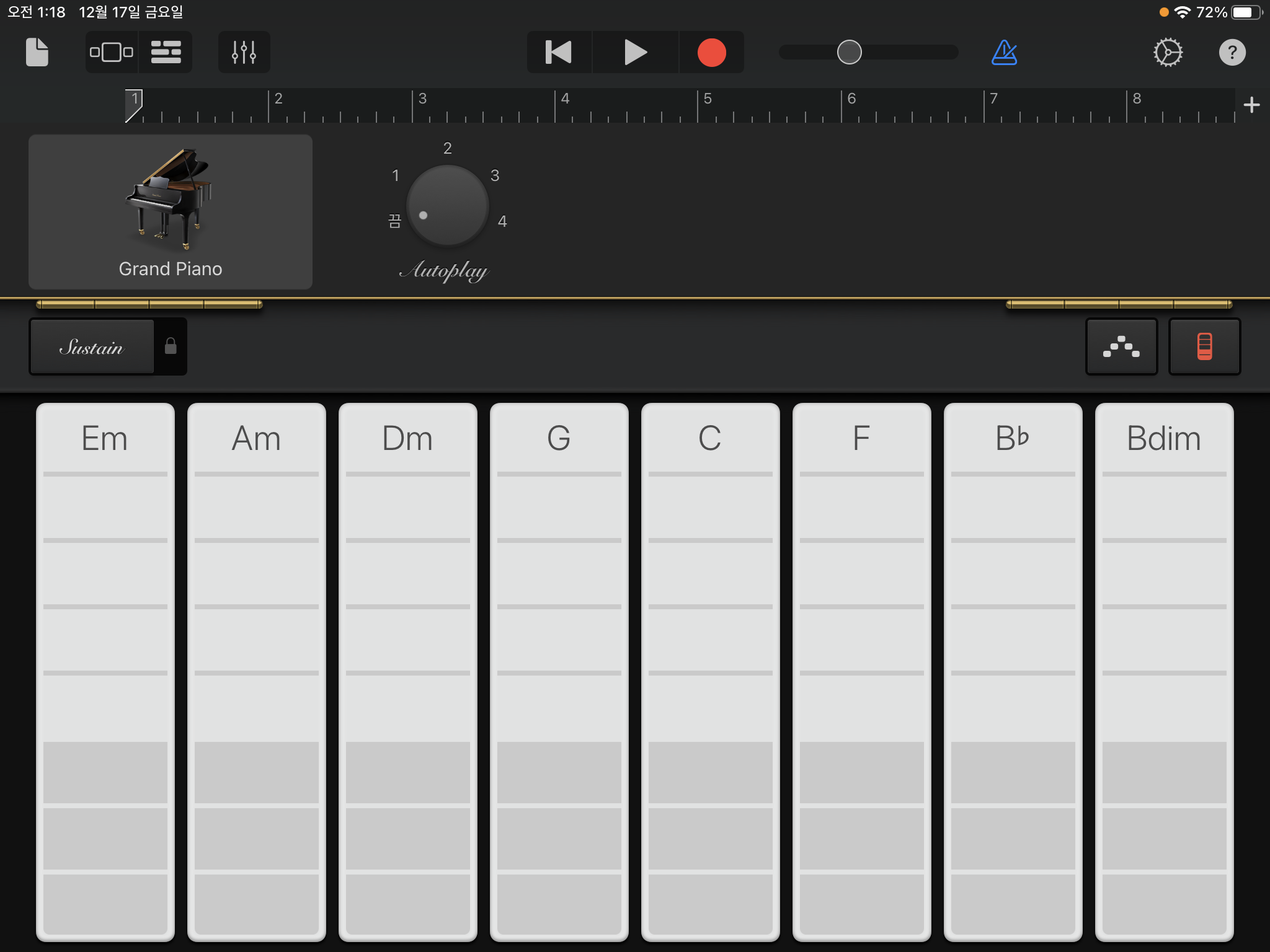Open My Songs document browser
This screenshot has width=1270, height=952.
point(37,52)
